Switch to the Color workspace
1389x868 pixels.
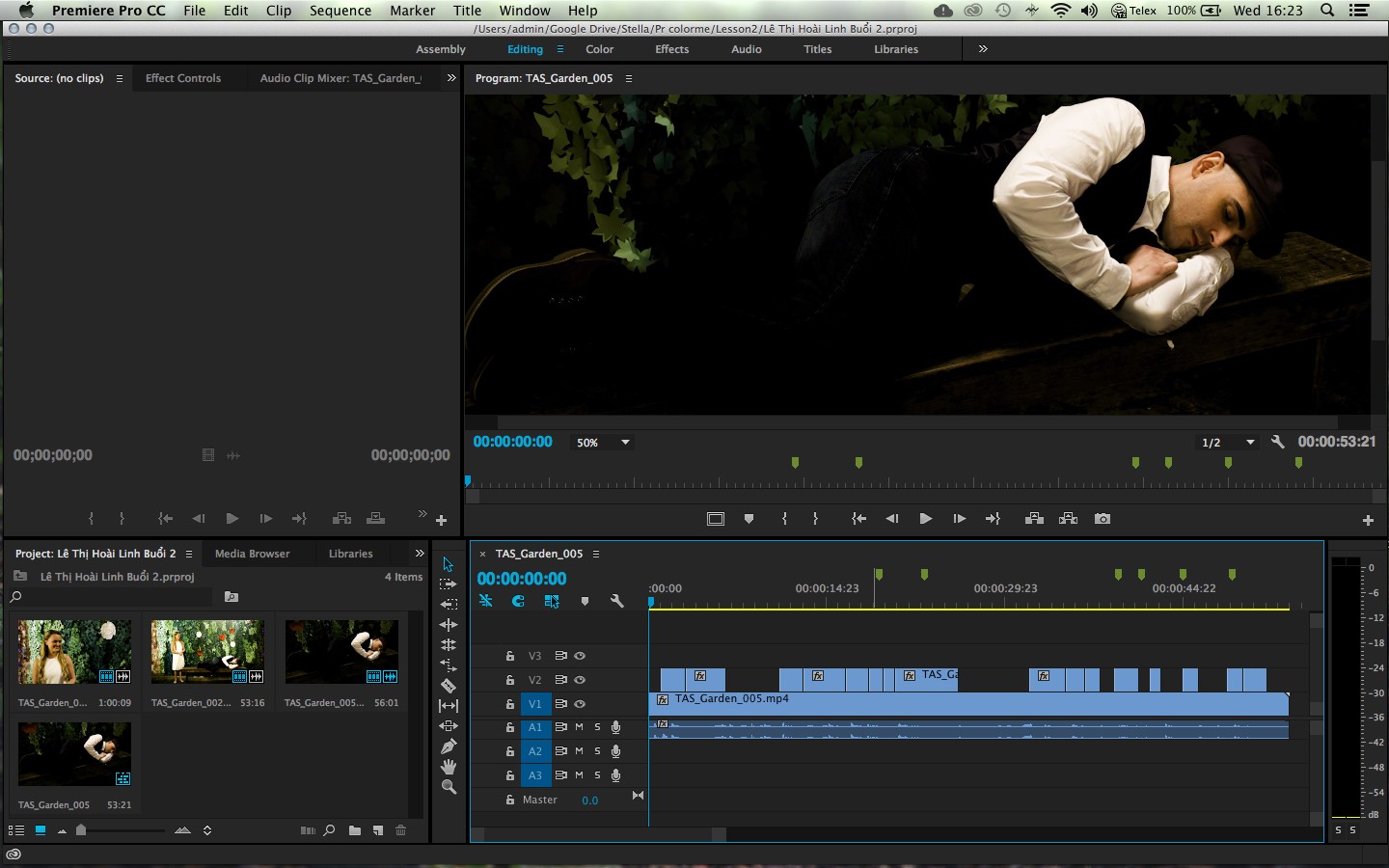pyautogui.click(x=599, y=49)
